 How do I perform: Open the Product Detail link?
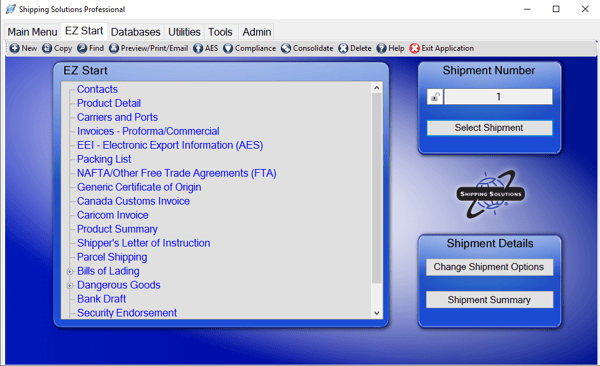click(x=109, y=103)
